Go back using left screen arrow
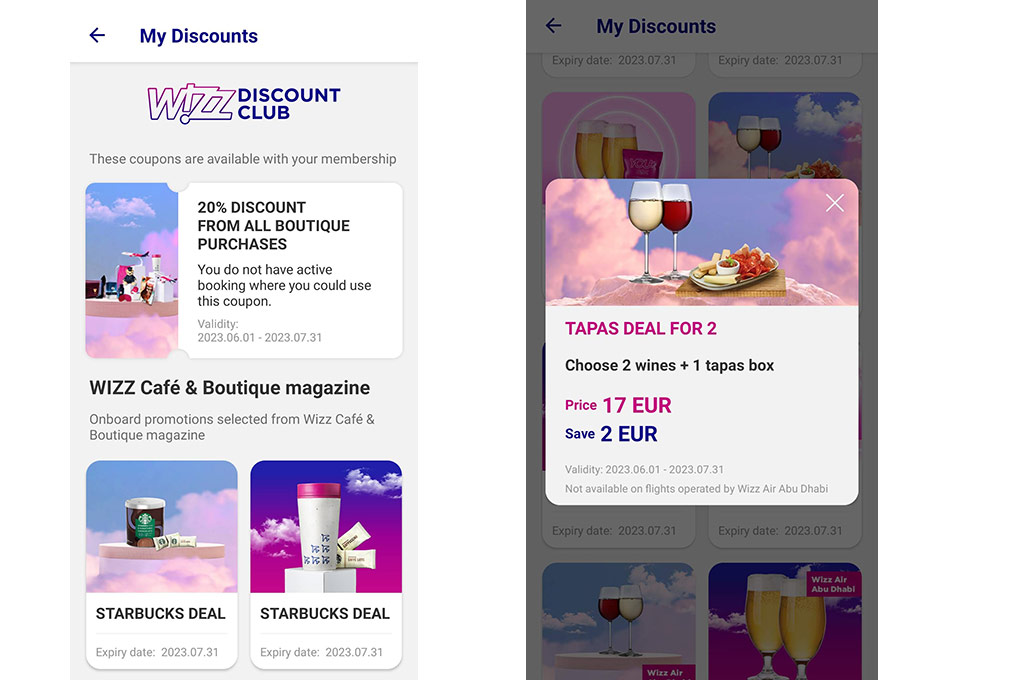1024x680 pixels. 97,35
